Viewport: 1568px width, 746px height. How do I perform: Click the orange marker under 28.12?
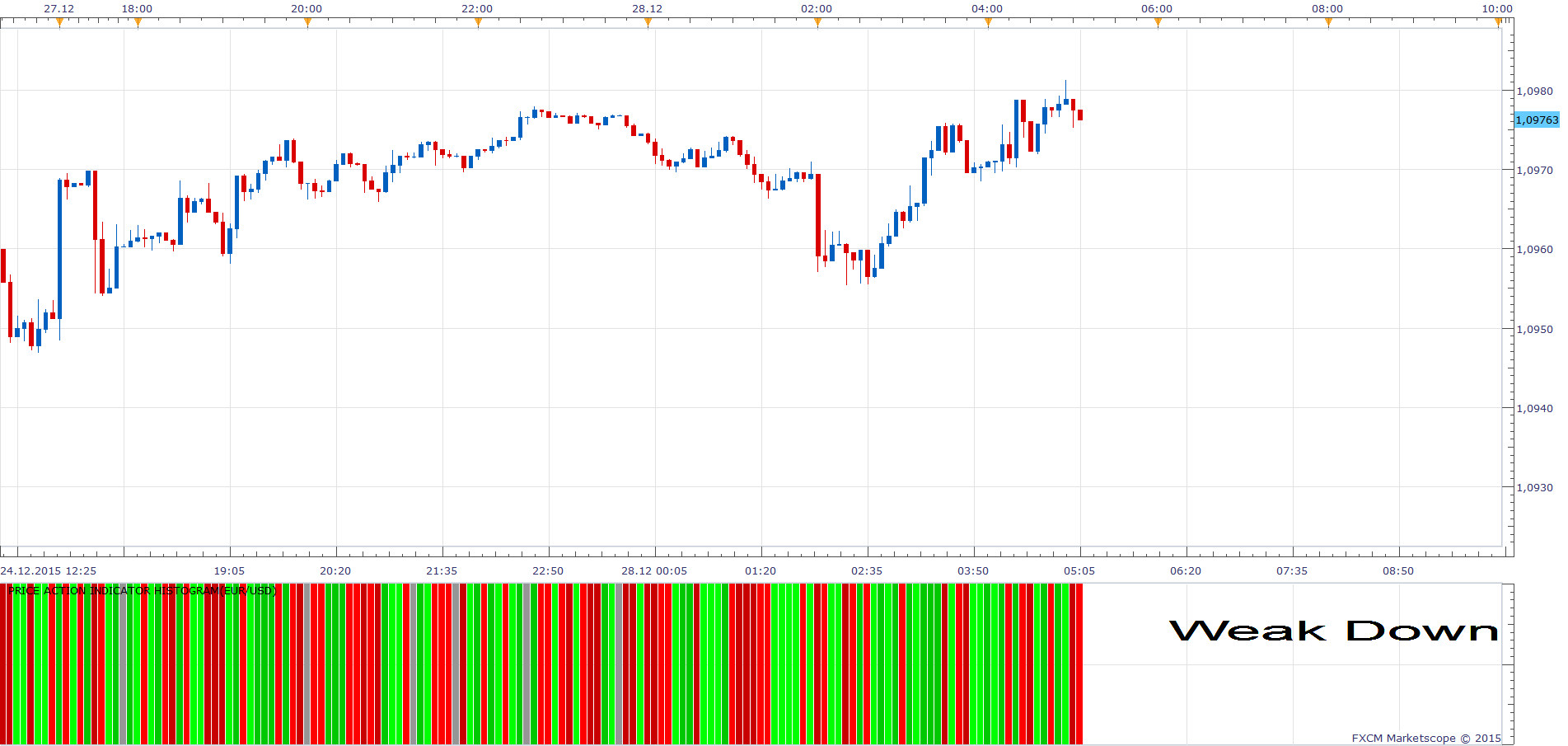pyautogui.click(x=648, y=22)
